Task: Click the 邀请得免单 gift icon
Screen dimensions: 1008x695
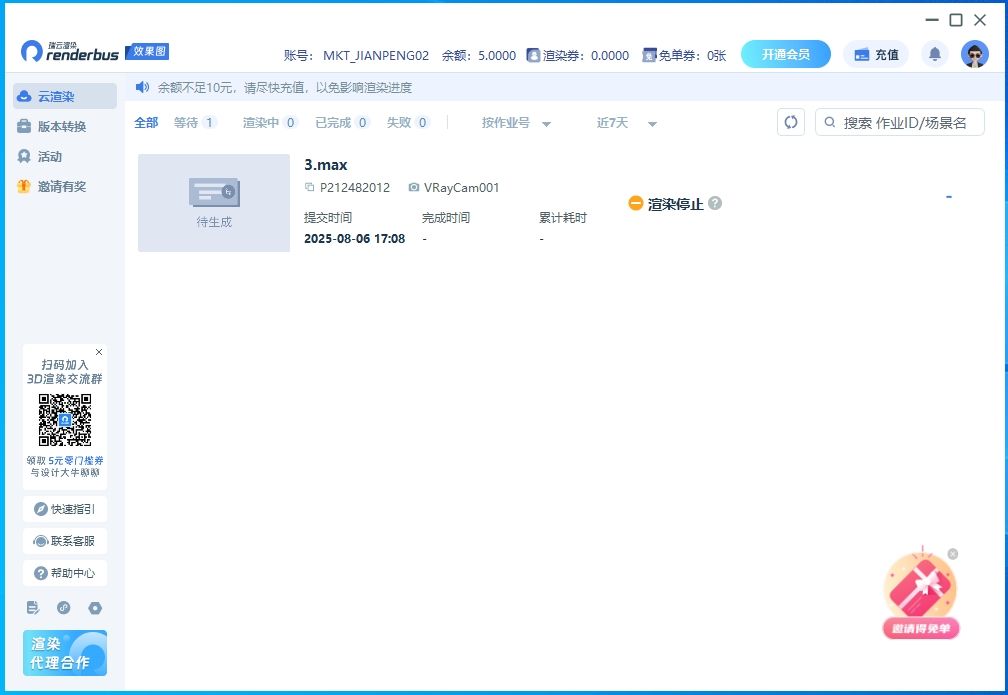Action: click(x=921, y=594)
